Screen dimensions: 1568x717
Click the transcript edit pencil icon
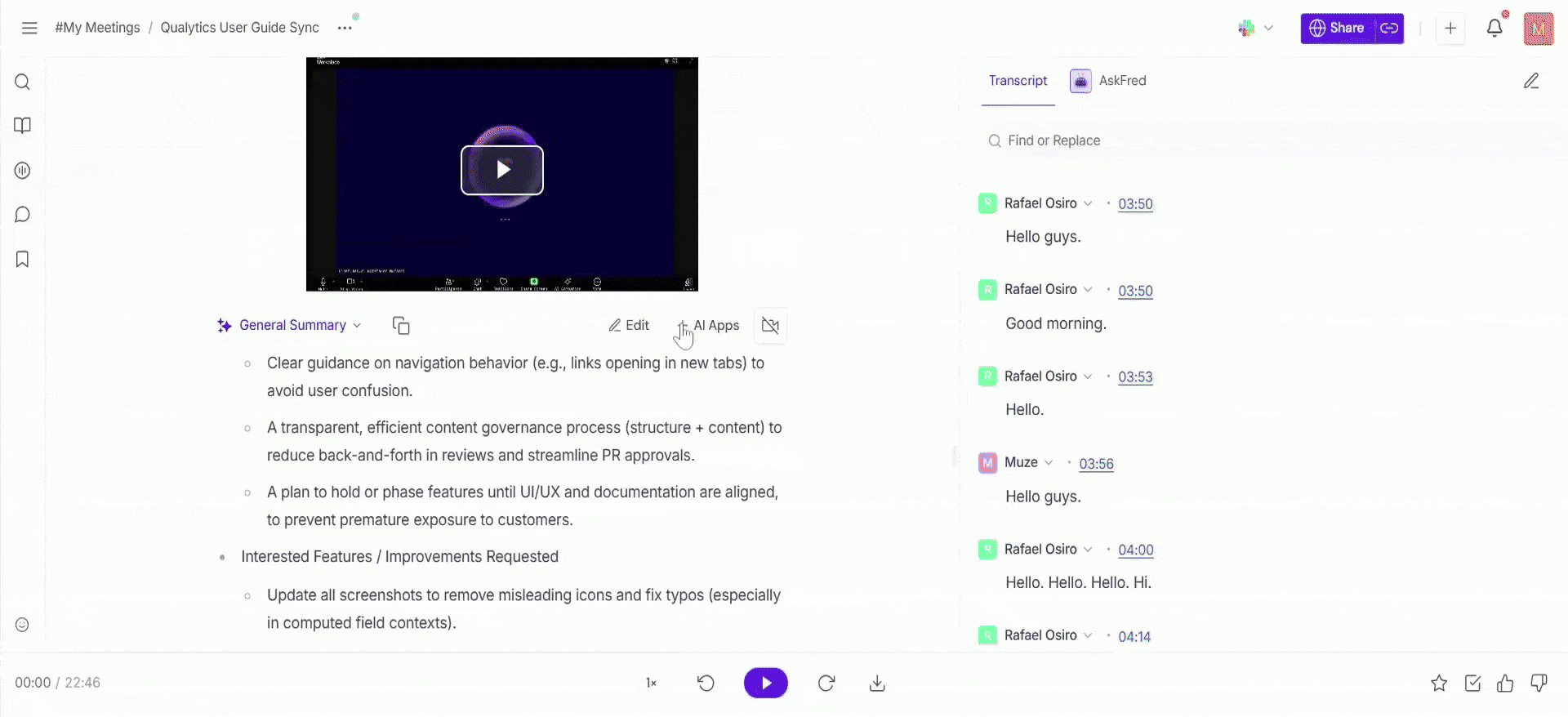click(1531, 81)
